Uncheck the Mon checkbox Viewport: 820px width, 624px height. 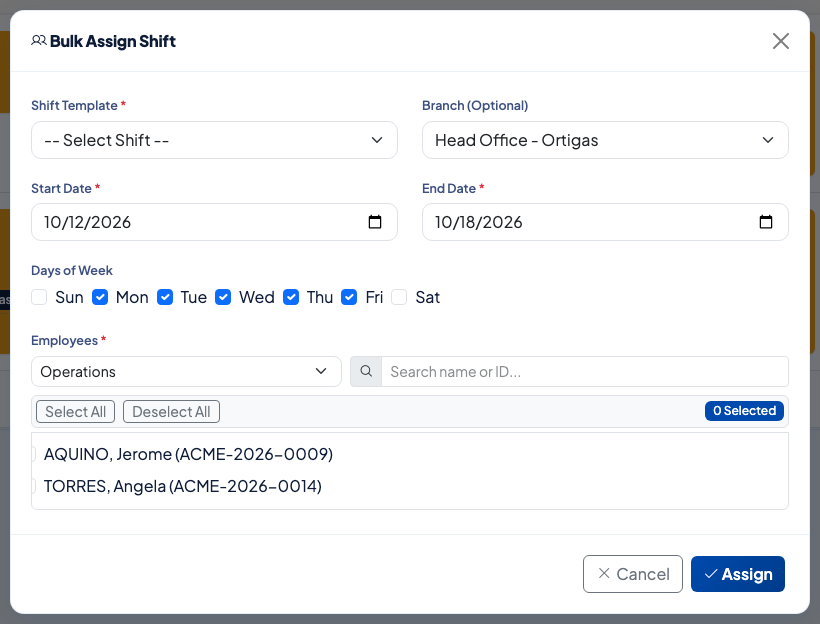point(100,297)
